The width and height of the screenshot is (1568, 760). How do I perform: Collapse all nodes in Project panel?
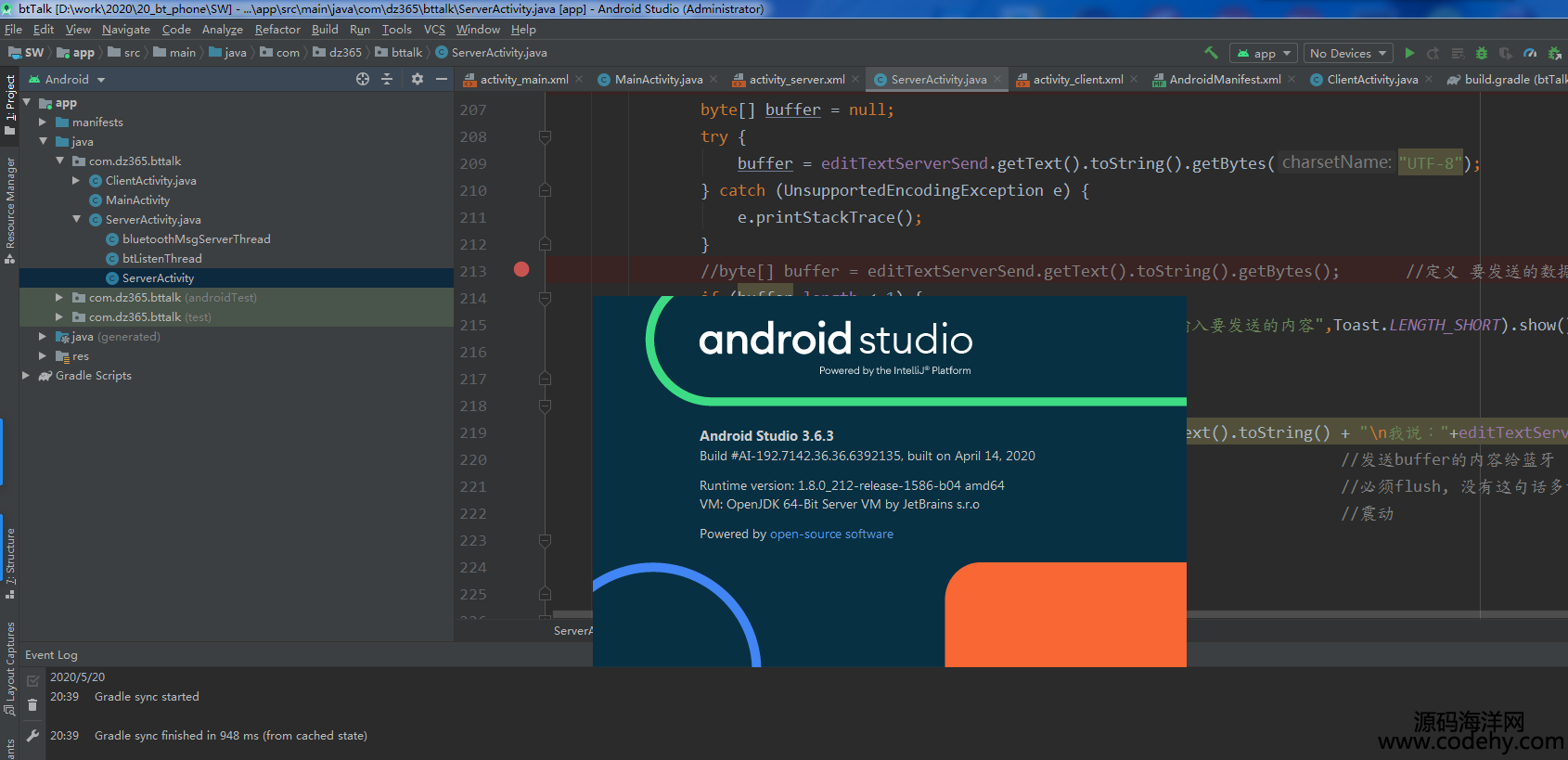387,79
